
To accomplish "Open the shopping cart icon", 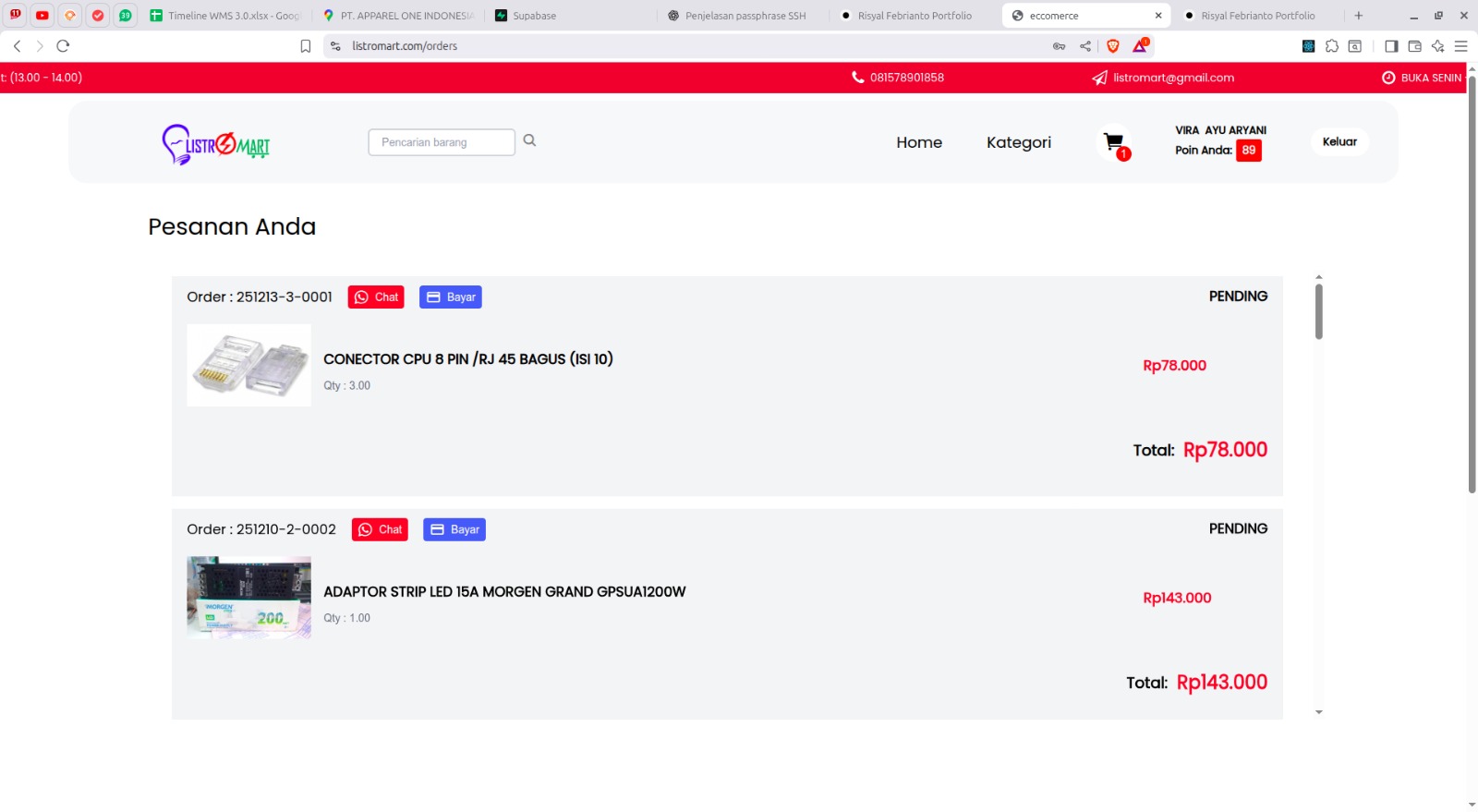I will (x=1114, y=142).
